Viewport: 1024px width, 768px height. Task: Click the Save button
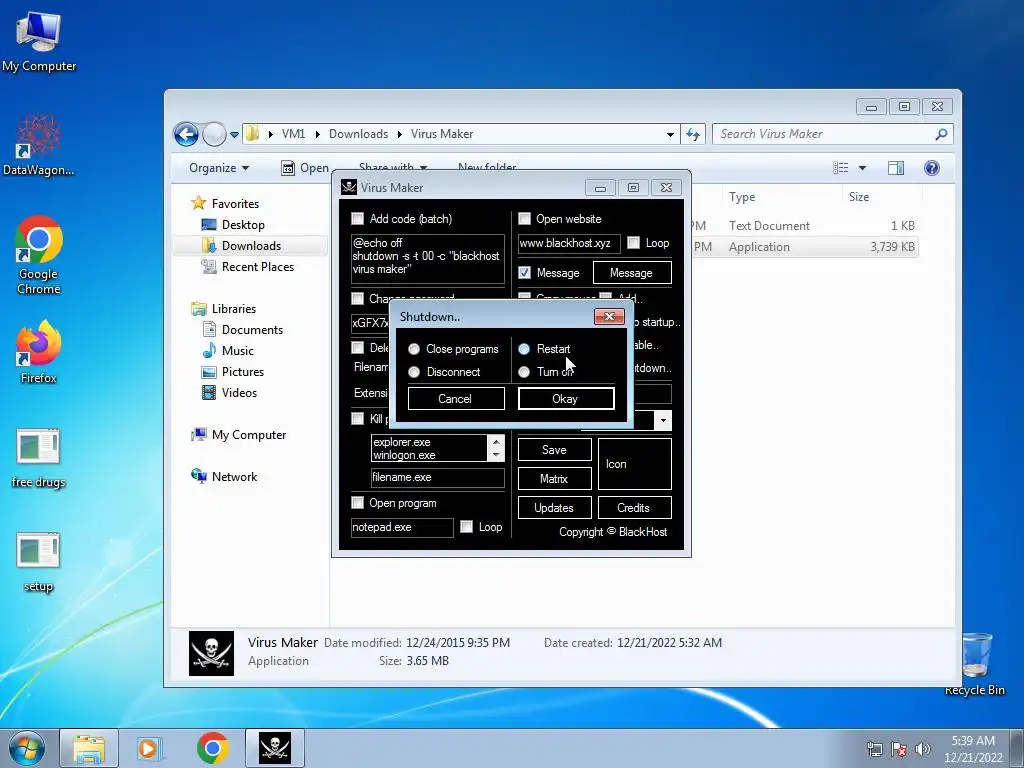tap(554, 449)
